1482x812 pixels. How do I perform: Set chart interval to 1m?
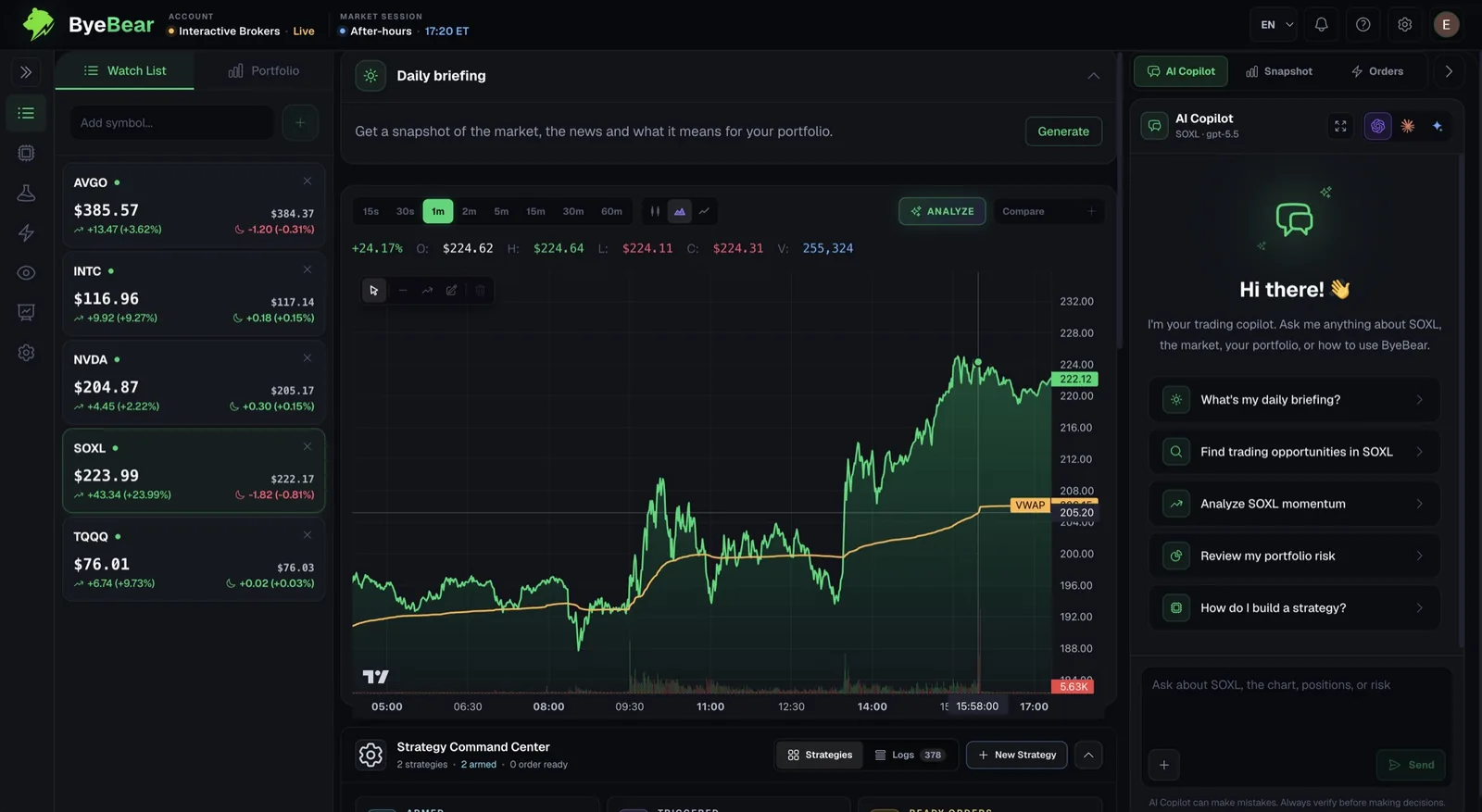(x=438, y=211)
